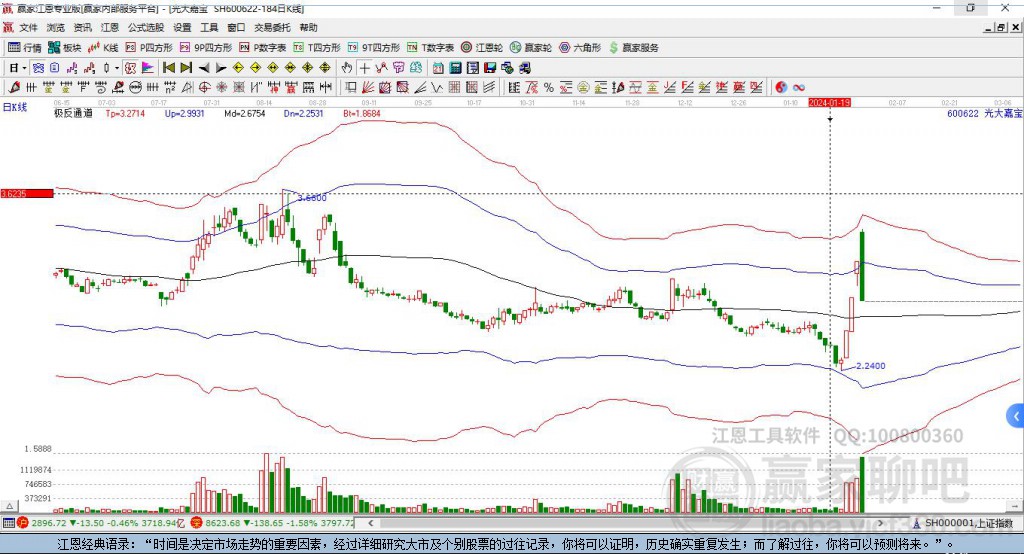Click the colored flag chart icon
The height and width of the screenshot is (554, 1024).
(148, 68)
